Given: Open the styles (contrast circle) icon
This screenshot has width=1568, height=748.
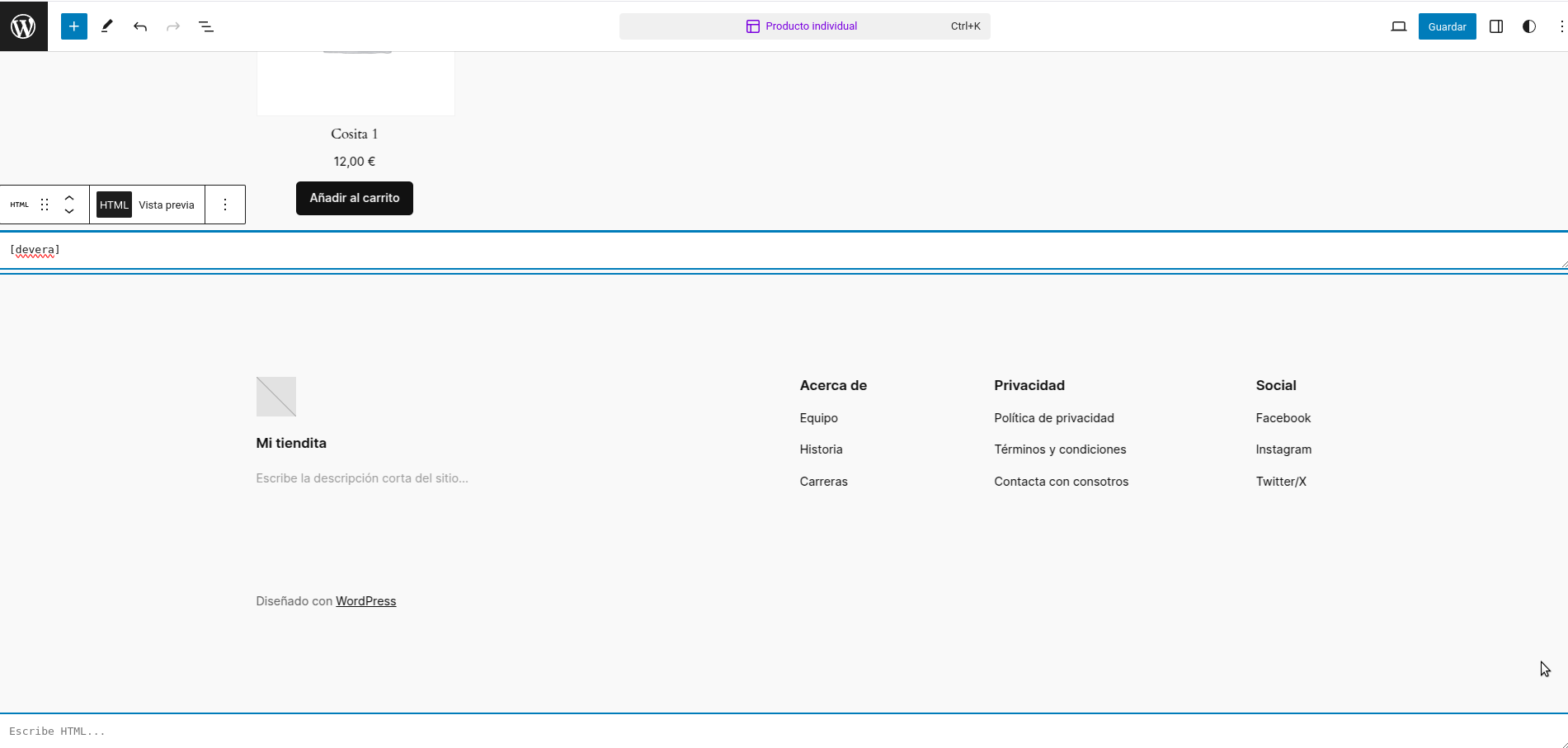Looking at the screenshot, I should [1529, 26].
